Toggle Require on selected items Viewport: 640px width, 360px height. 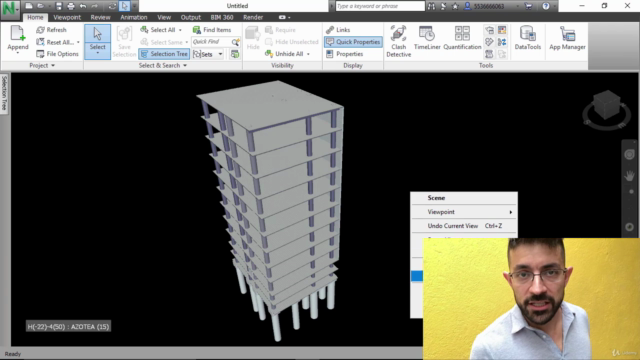click(x=280, y=30)
